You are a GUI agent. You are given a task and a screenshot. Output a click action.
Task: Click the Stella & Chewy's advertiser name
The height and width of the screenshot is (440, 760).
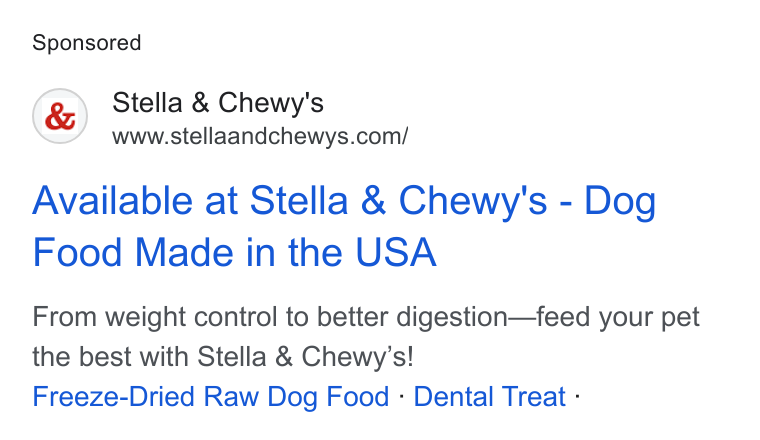coord(218,103)
